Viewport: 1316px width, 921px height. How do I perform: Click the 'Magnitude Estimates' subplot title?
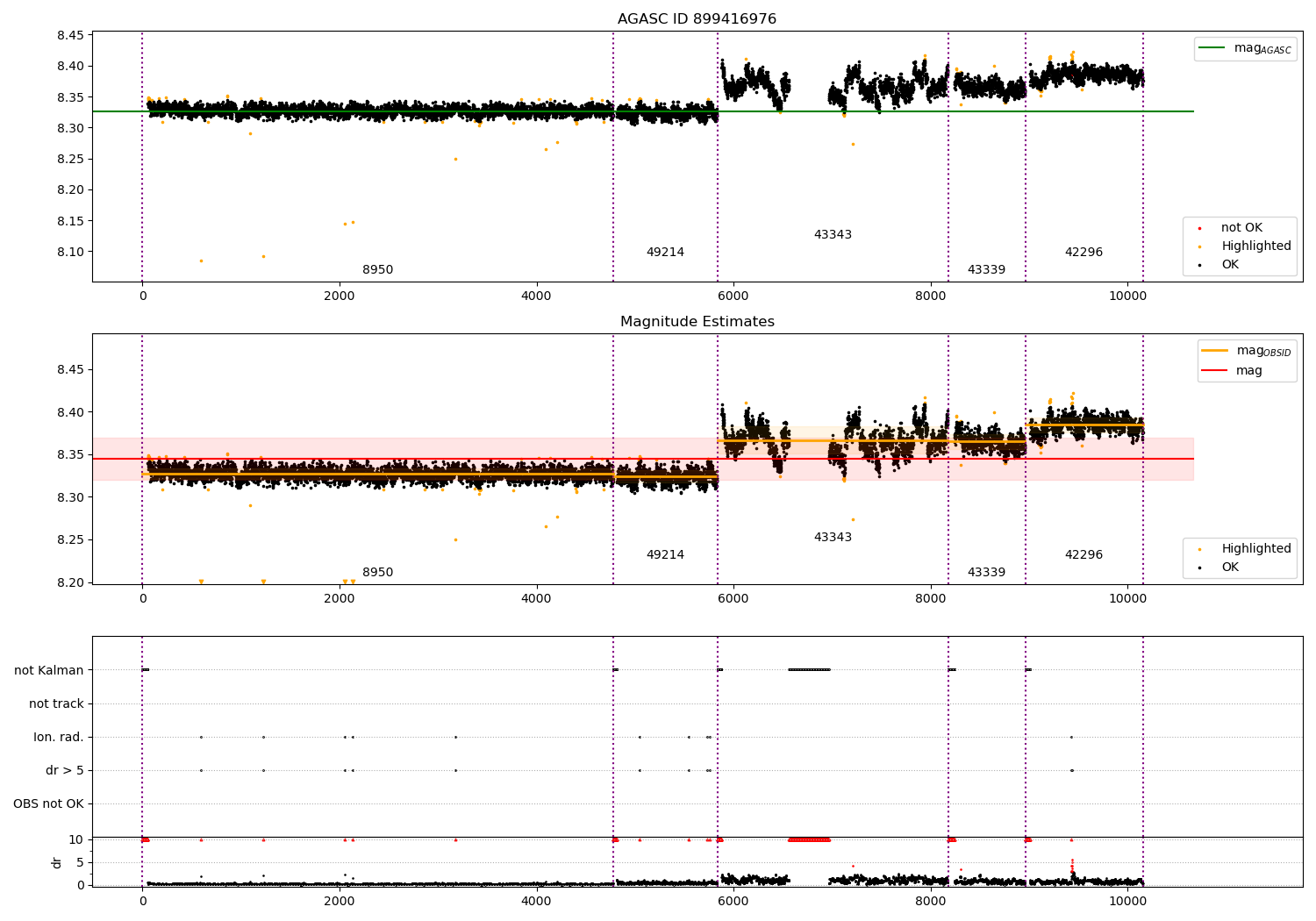[x=697, y=322]
